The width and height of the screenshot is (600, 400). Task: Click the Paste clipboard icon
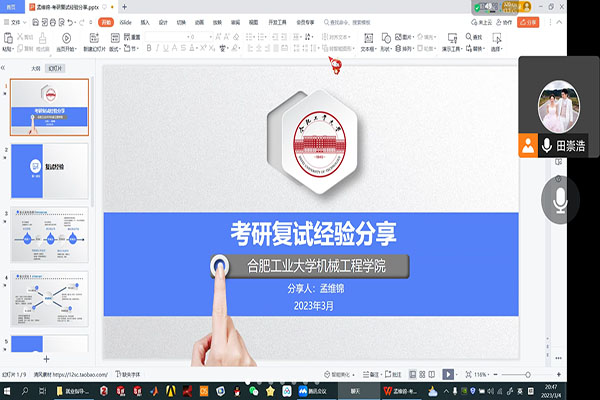pyautogui.click(x=8, y=38)
